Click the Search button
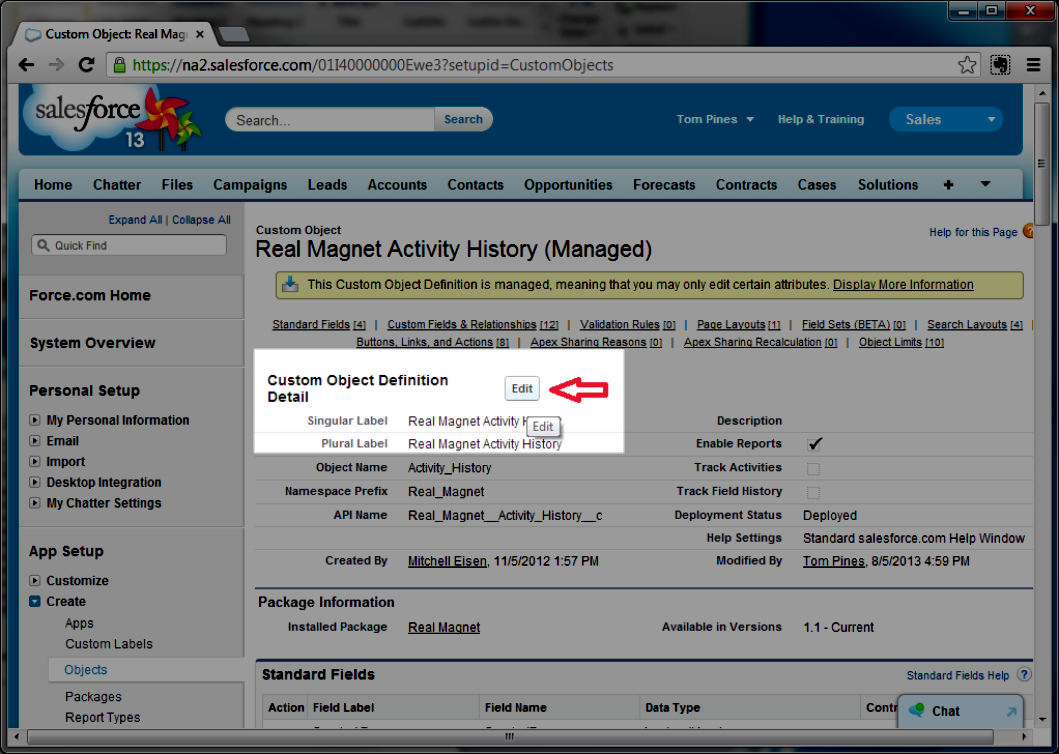Image resolution: width=1059 pixels, height=754 pixels. (463, 120)
